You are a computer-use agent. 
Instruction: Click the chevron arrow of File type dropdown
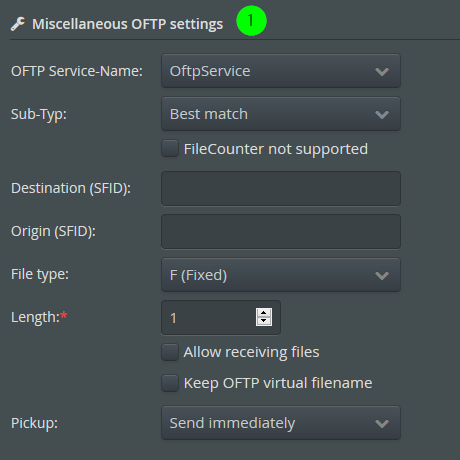(x=382, y=275)
